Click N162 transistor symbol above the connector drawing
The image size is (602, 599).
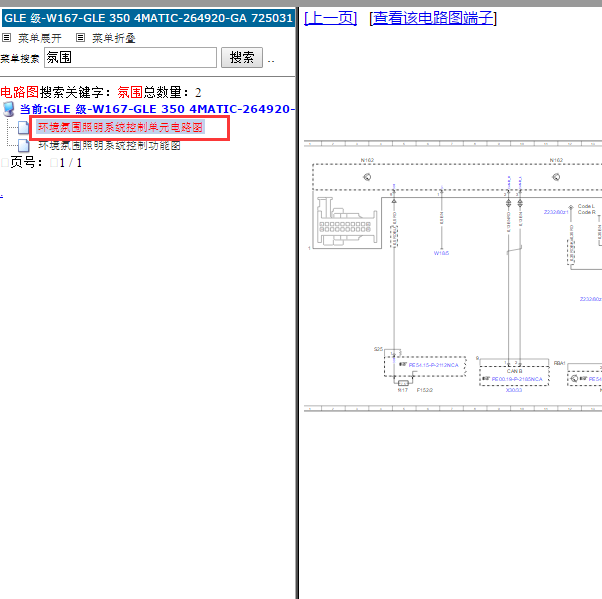367,177
